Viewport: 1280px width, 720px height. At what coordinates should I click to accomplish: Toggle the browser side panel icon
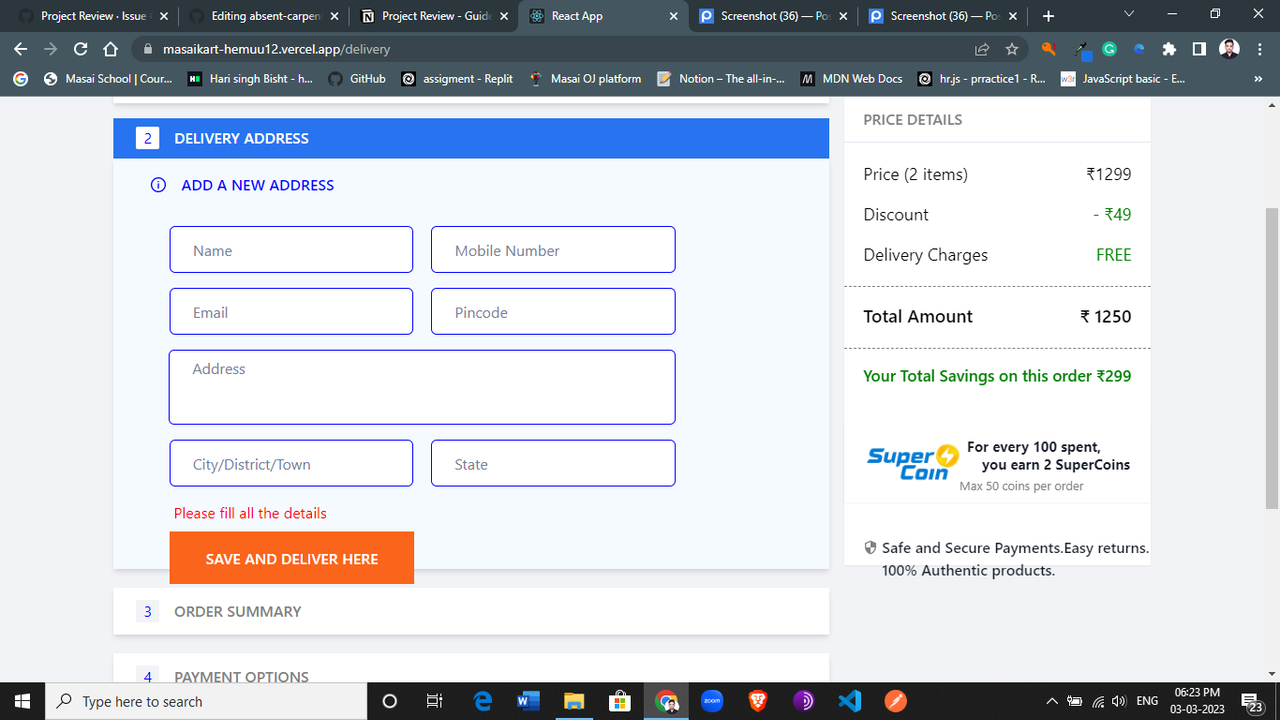click(x=1199, y=49)
